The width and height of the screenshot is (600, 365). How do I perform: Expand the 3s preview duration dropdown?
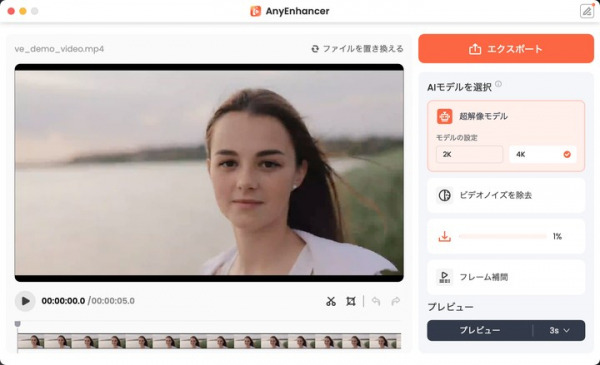tap(559, 330)
